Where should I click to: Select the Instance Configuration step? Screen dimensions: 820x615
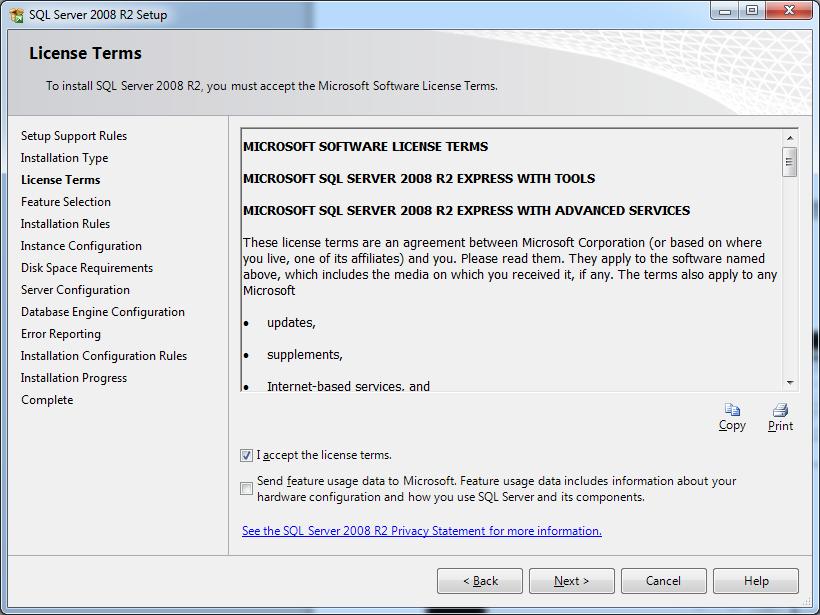(81, 246)
